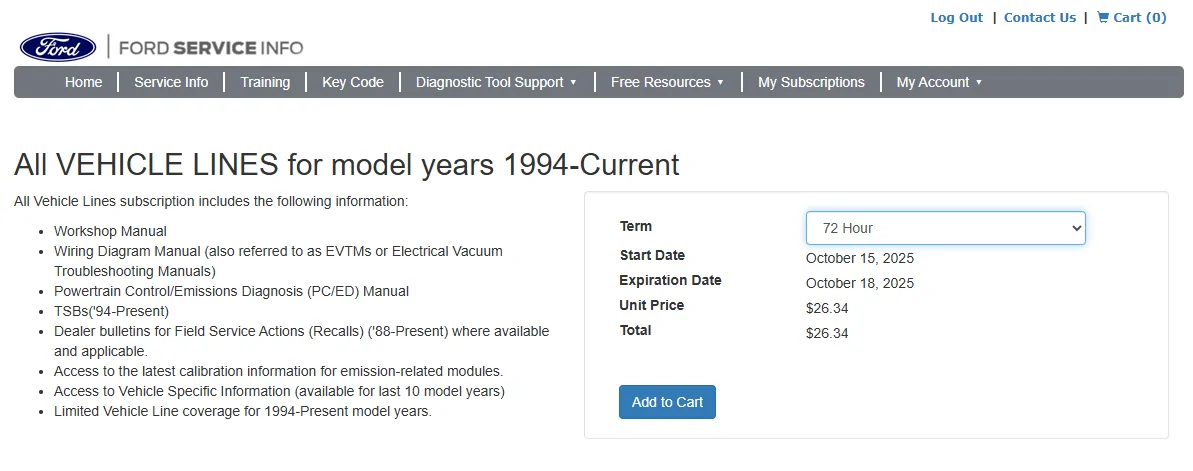This screenshot has width=1193, height=471.
Task: Expand the Free Resources menu
Action: (667, 82)
